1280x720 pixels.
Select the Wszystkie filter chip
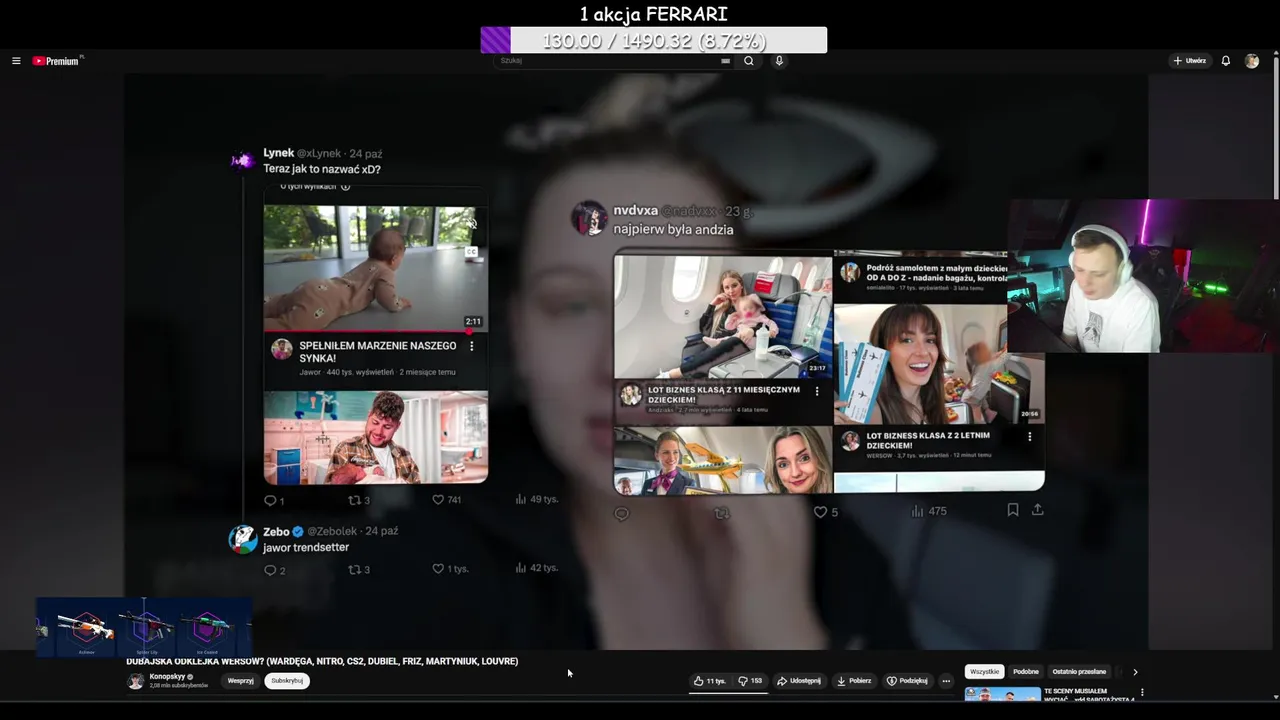click(984, 672)
